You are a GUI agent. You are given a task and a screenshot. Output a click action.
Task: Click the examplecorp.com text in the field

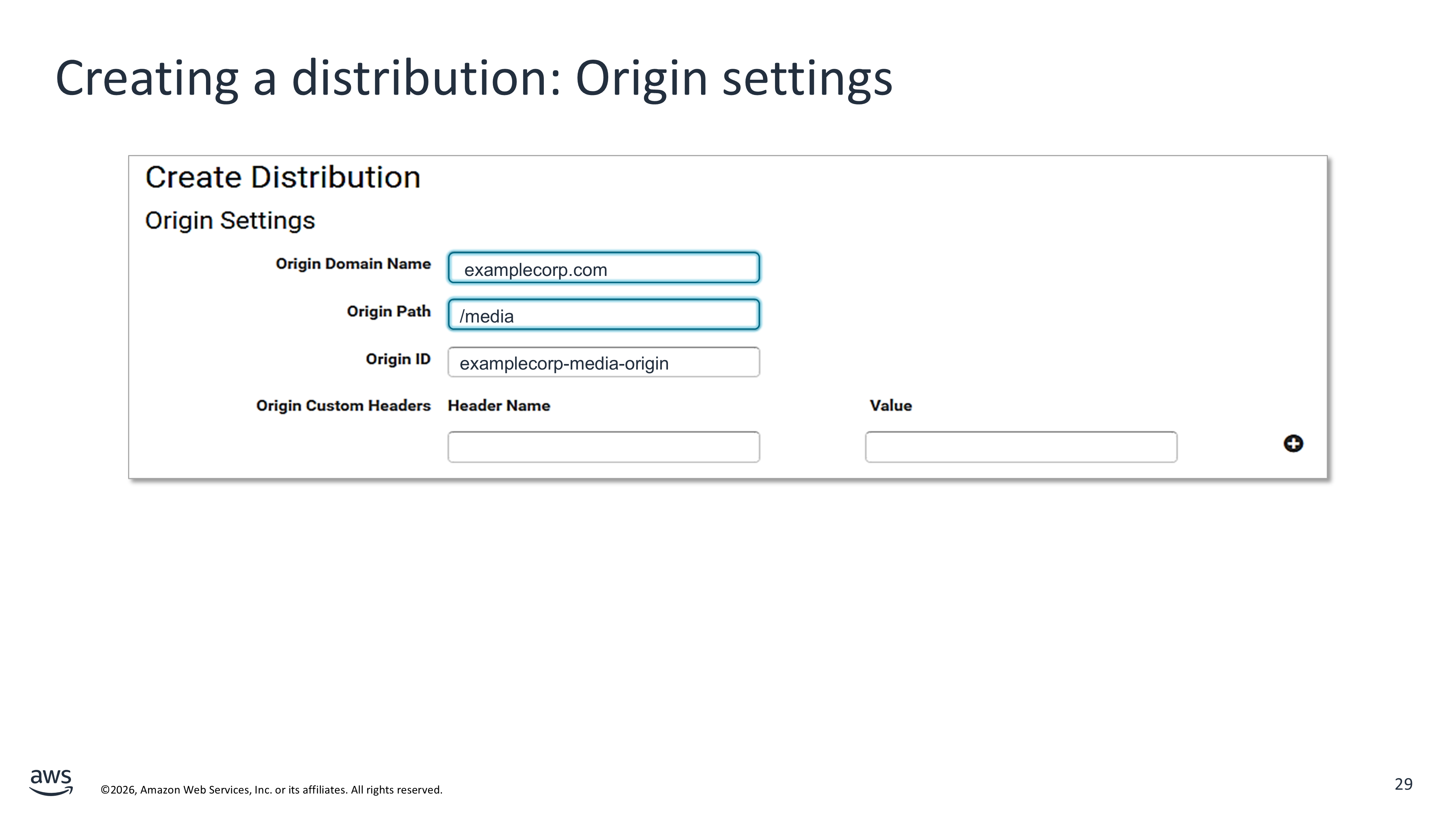[x=535, y=270]
